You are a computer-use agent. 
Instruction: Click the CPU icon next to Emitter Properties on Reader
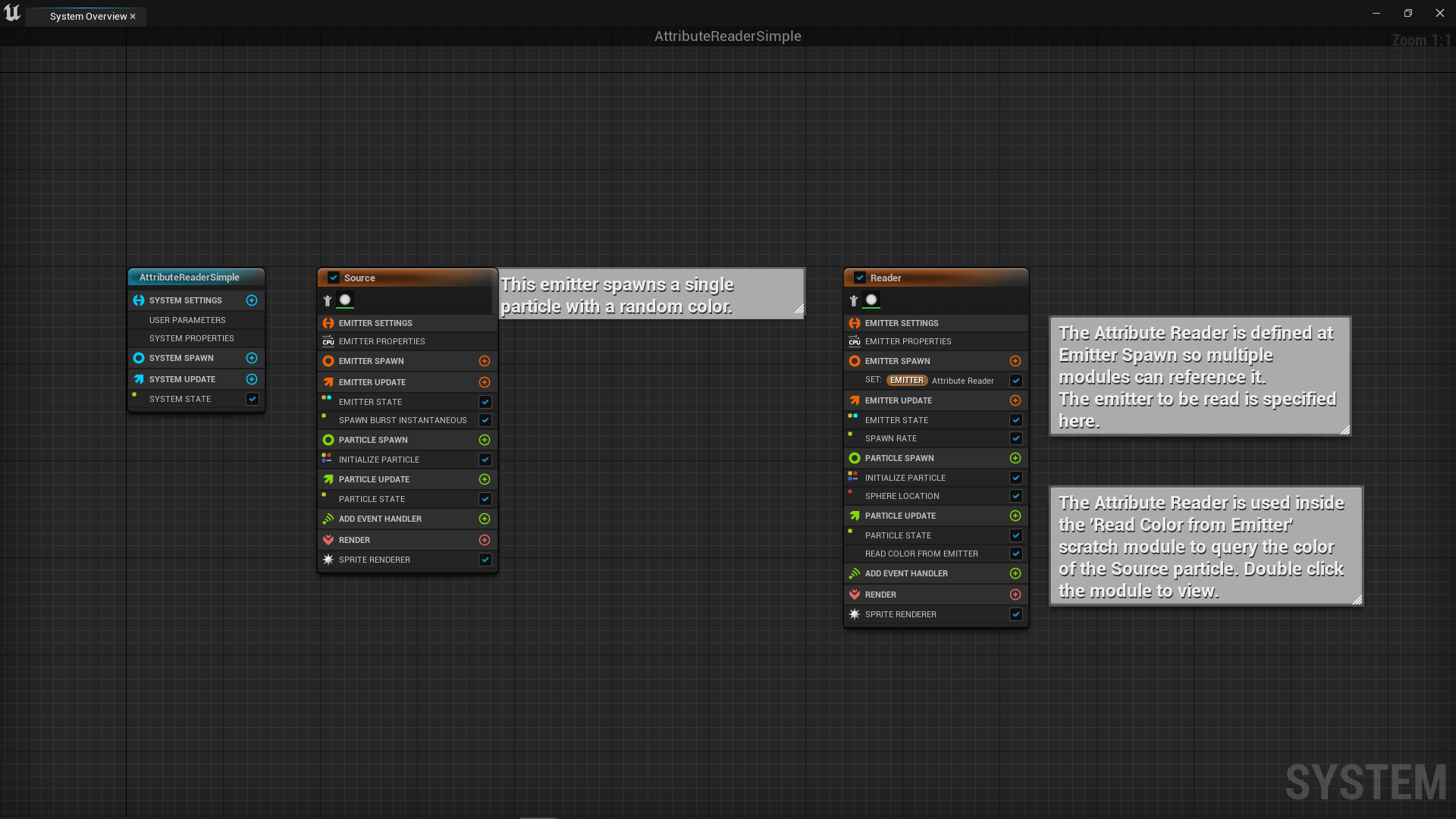click(x=855, y=341)
